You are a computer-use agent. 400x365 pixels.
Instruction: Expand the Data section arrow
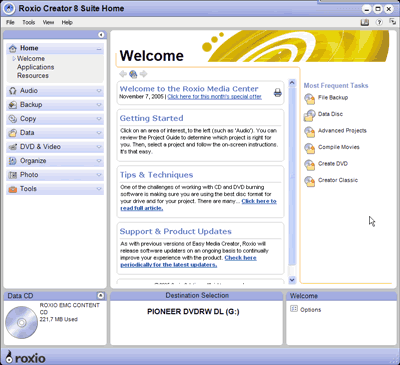(99, 133)
